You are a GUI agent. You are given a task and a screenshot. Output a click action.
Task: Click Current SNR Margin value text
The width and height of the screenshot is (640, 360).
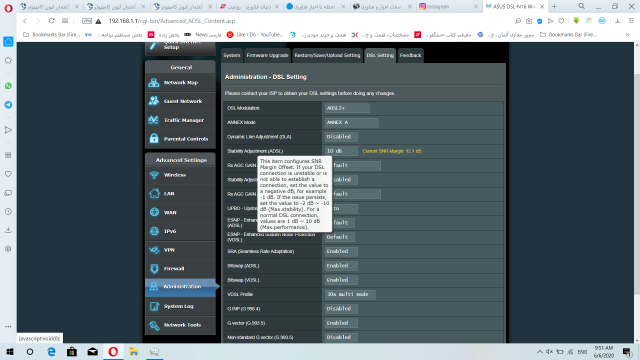[391, 151]
